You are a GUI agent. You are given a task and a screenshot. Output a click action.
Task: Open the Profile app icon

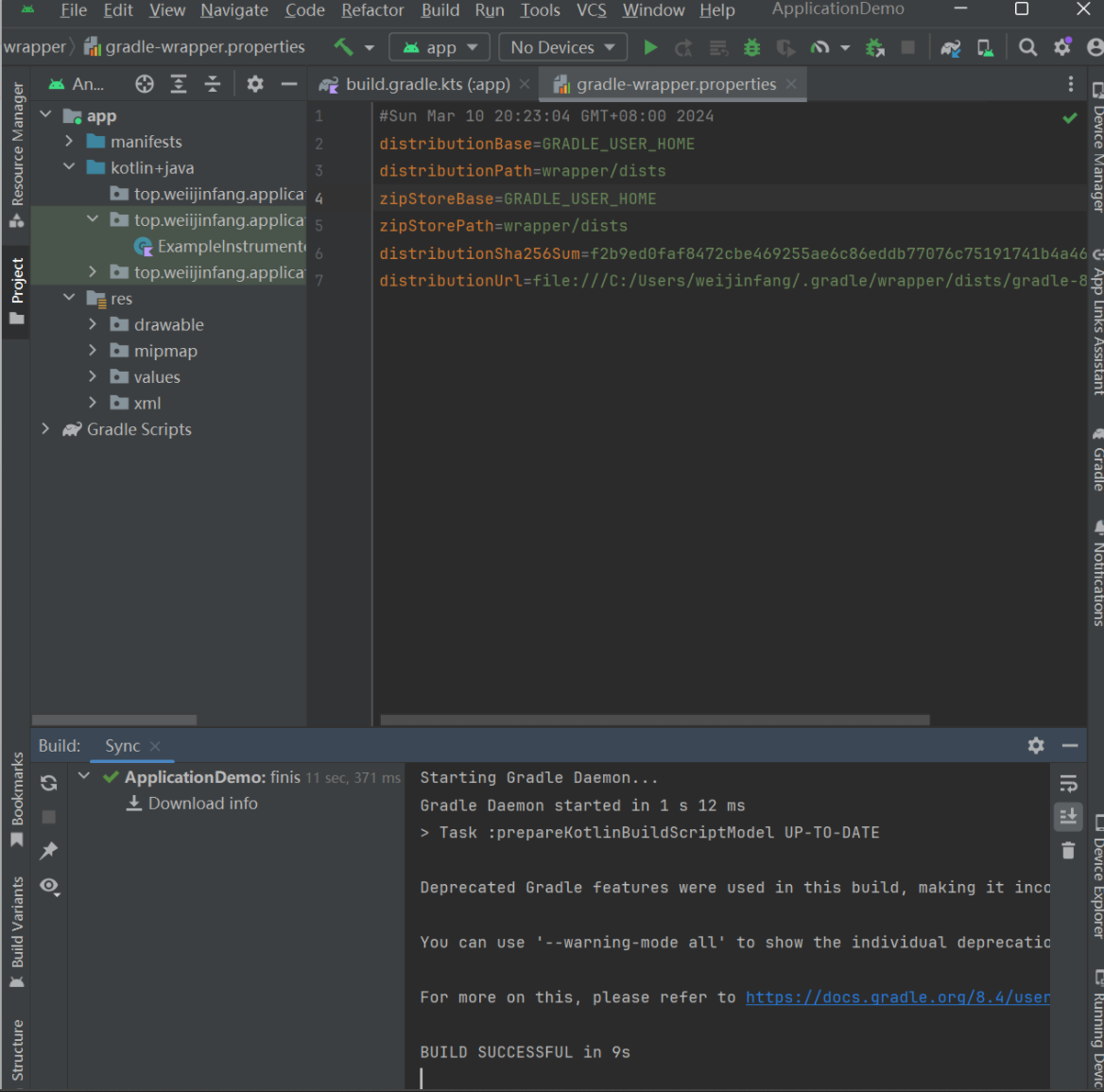coord(819,47)
